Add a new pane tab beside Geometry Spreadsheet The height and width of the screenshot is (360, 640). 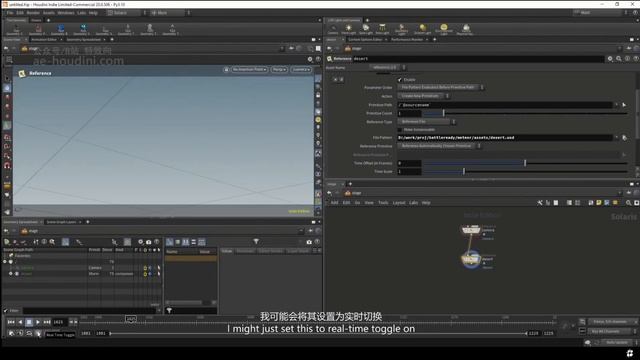[x=112, y=40]
